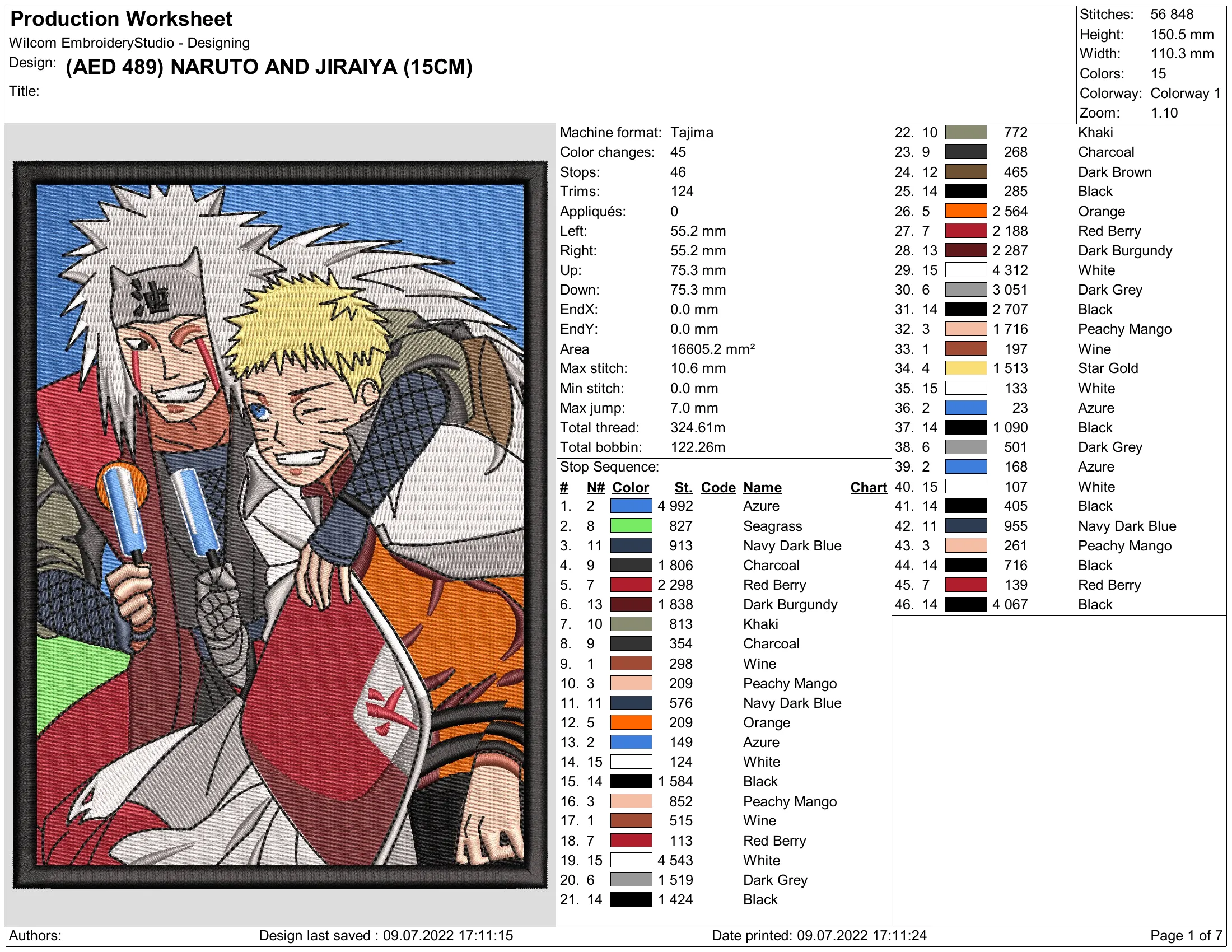Click the Dark Brown swatch in stop 24
1232x952 pixels.
pos(966,172)
